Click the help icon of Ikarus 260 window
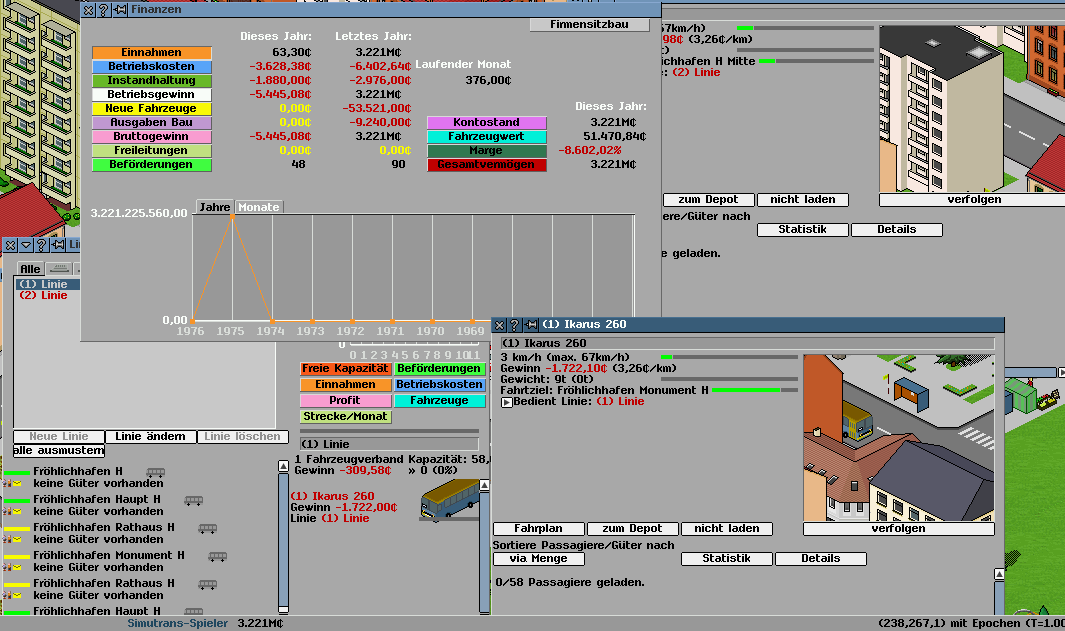Screen dimensions: 1065x631 pyautogui.click(x=514, y=325)
